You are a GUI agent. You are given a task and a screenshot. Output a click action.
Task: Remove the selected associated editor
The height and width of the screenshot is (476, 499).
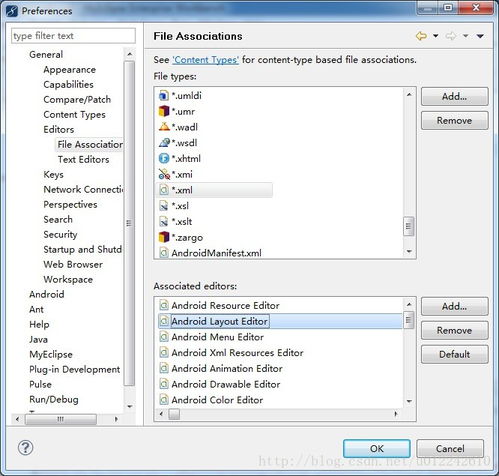[x=454, y=330]
